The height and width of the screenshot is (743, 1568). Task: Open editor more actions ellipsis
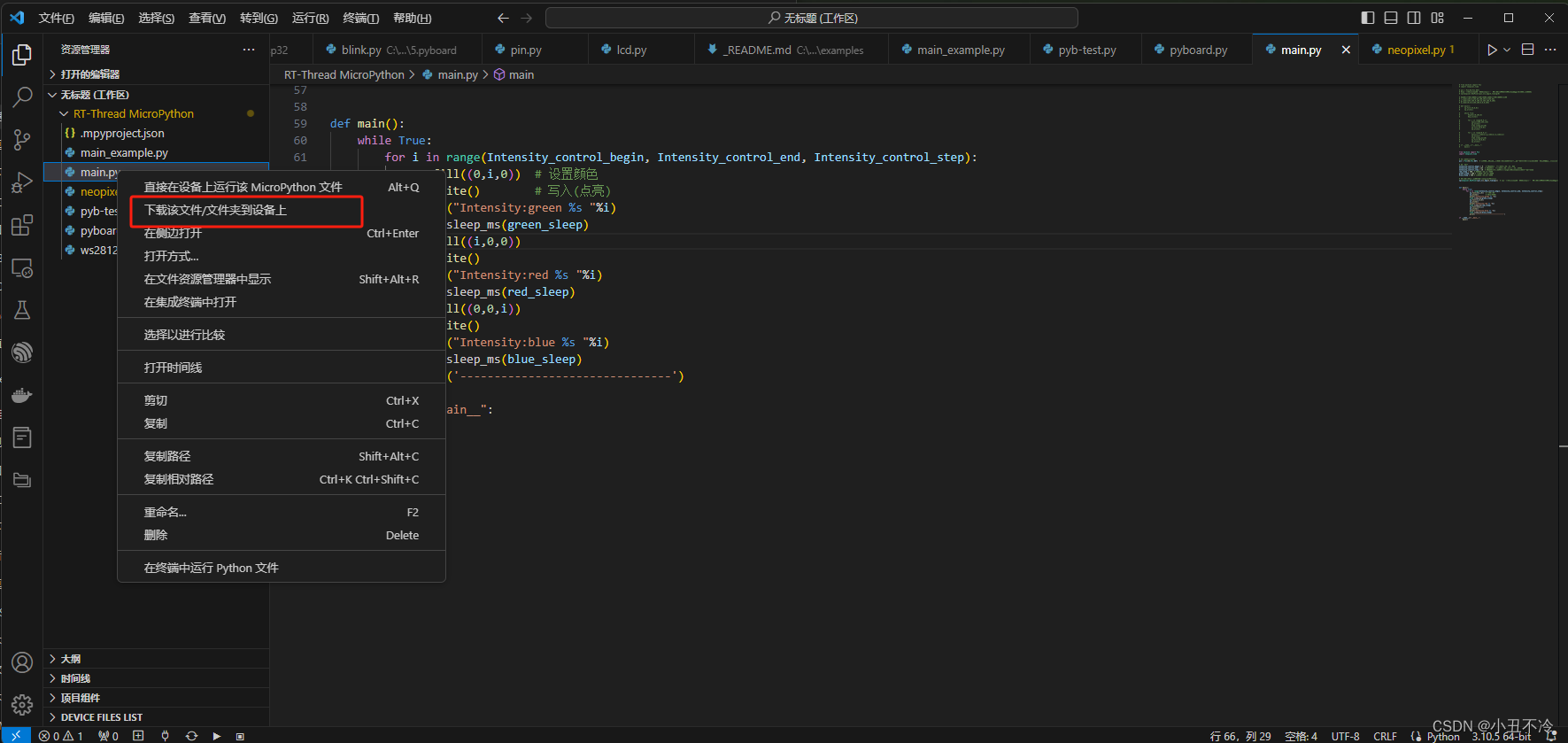(x=1550, y=50)
